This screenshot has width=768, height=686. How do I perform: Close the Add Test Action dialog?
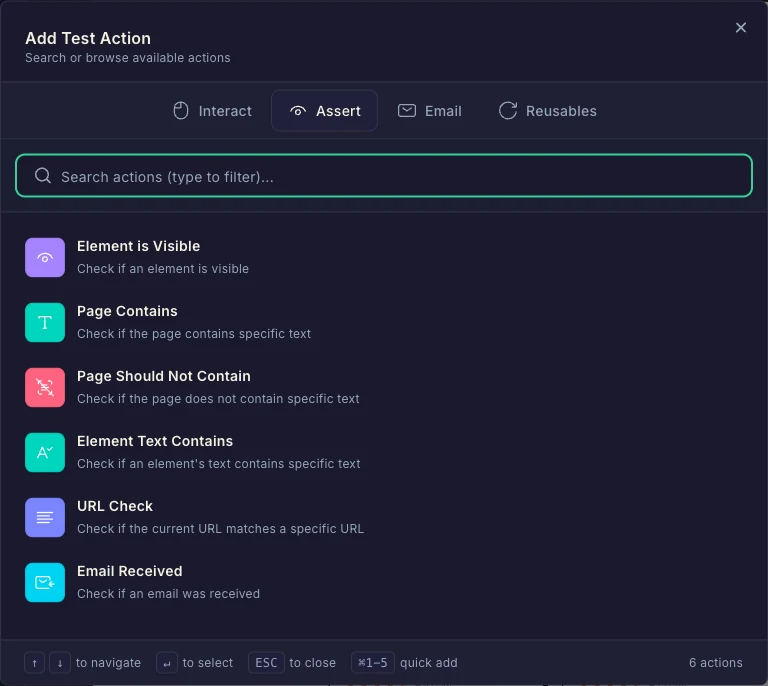[x=741, y=27]
